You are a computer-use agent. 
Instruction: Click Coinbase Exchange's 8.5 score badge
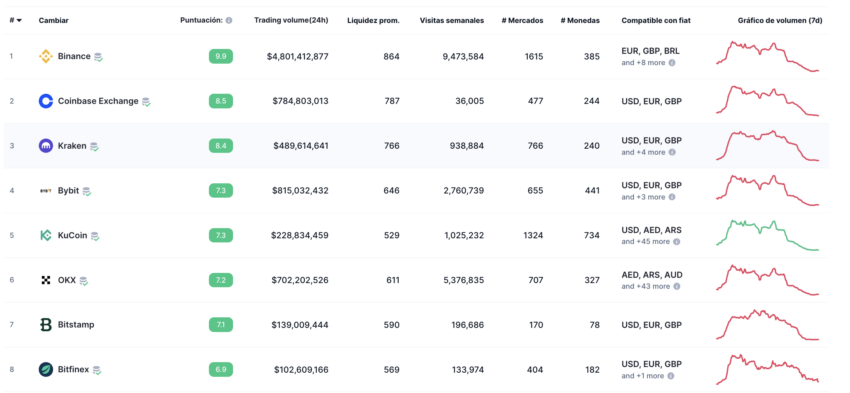click(221, 101)
